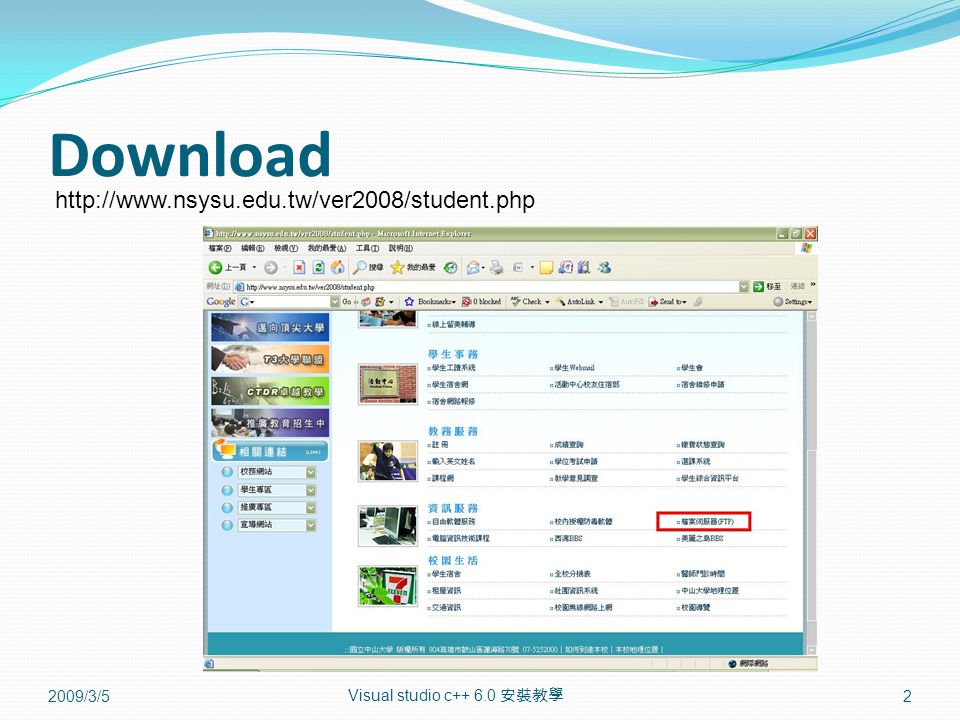Click in the Google toolbar search field
960x720 pixels.
tap(284, 302)
